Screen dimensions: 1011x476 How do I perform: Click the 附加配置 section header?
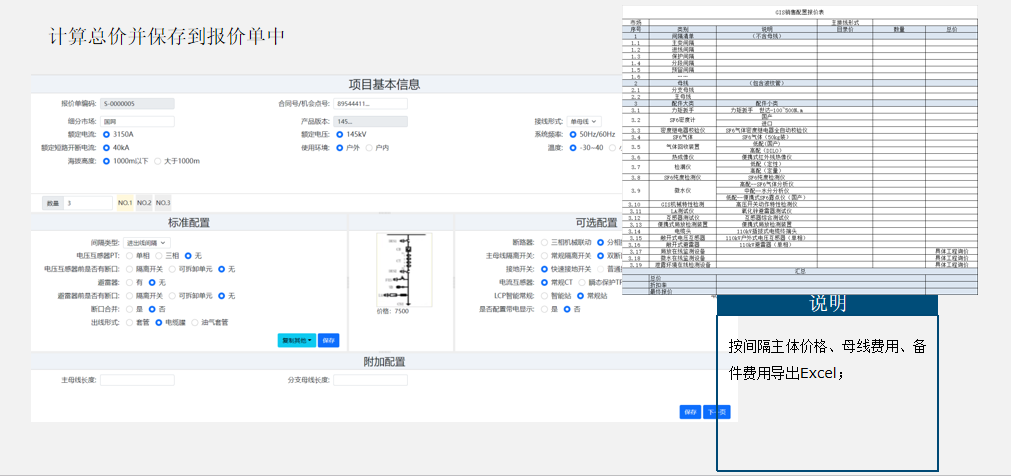tap(384, 361)
